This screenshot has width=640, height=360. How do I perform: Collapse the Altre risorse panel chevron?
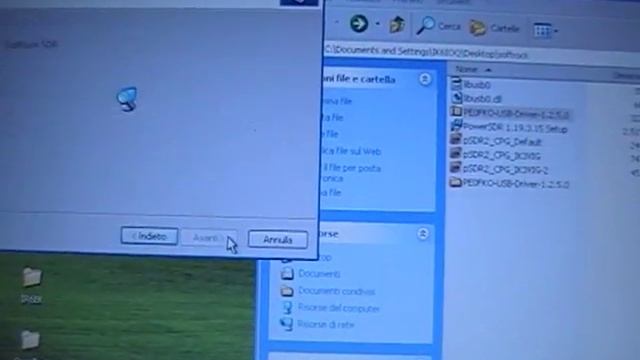point(423,233)
